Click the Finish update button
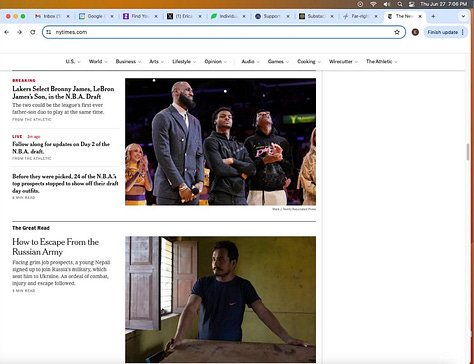 pyautogui.click(x=442, y=32)
